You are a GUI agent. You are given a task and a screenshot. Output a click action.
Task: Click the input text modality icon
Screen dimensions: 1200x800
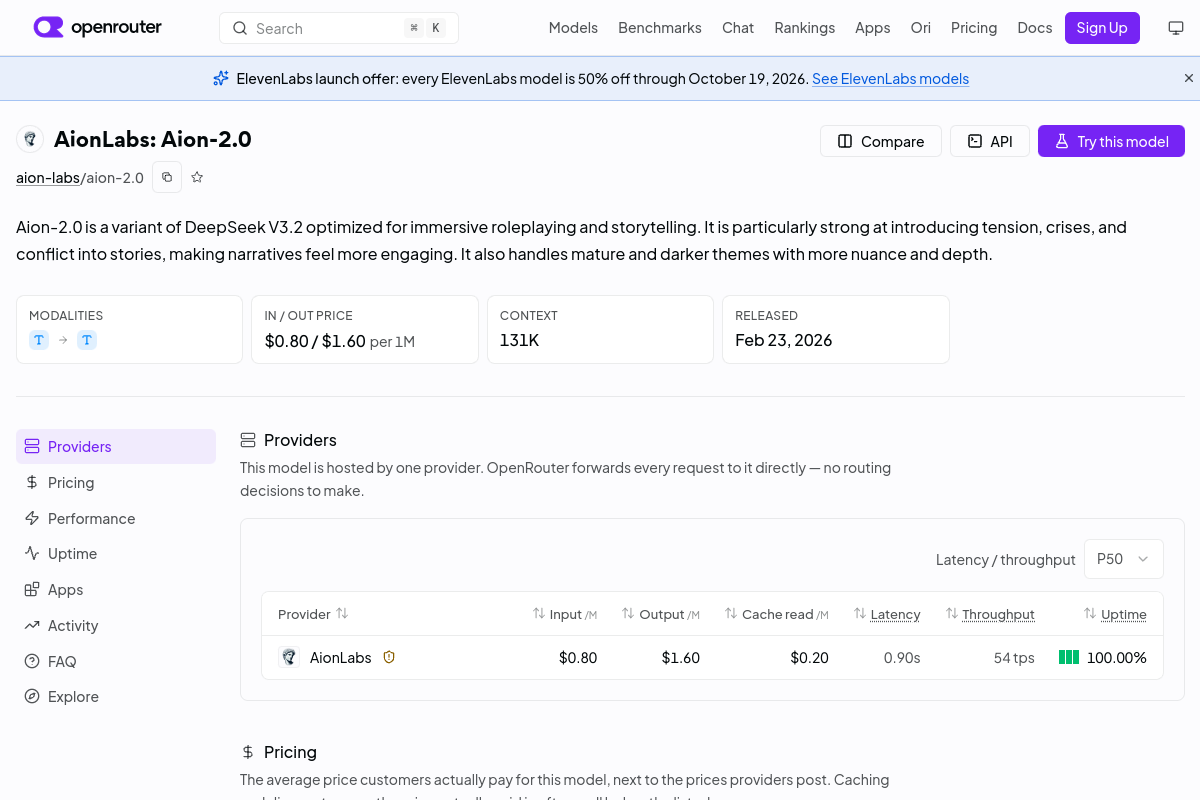pos(39,340)
